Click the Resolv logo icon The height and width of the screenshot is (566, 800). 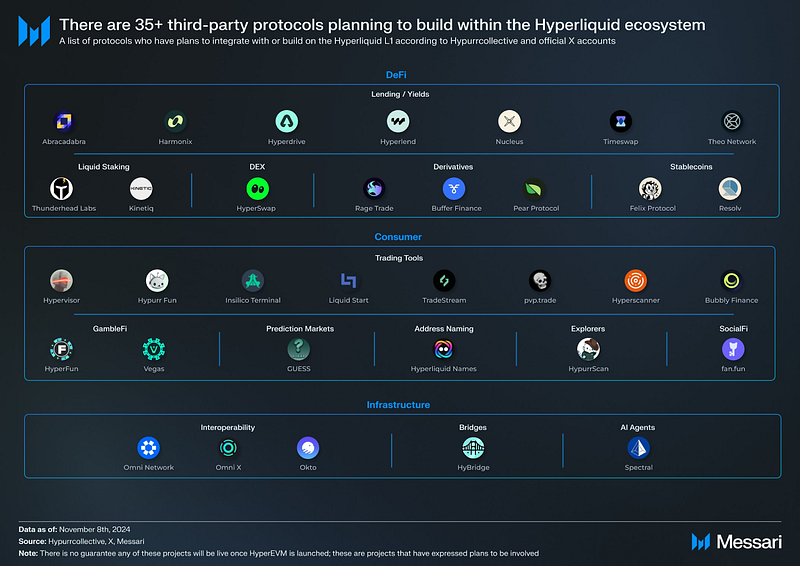(730, 189)
